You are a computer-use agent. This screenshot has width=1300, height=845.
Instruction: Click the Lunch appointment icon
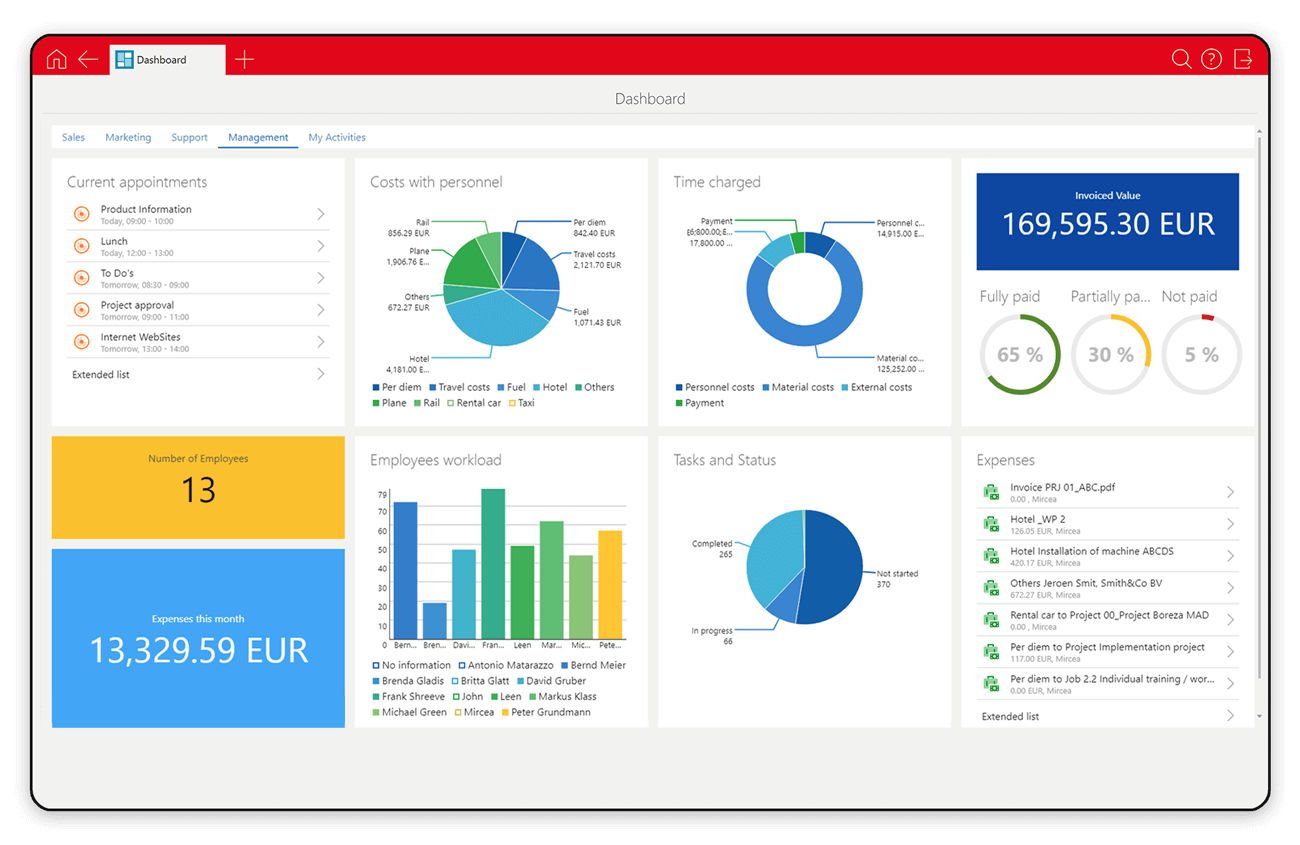coord(82,246)
